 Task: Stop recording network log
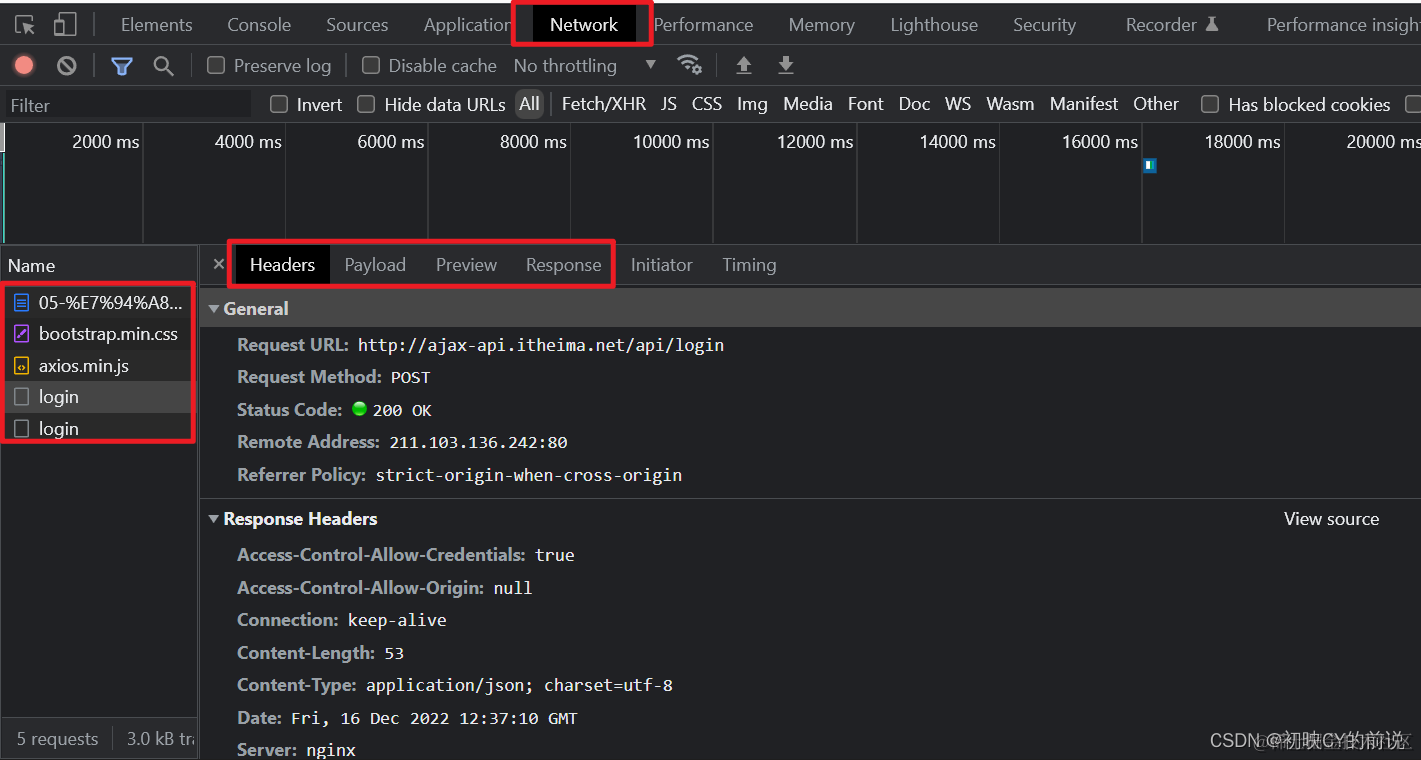(x=24, y=66)
